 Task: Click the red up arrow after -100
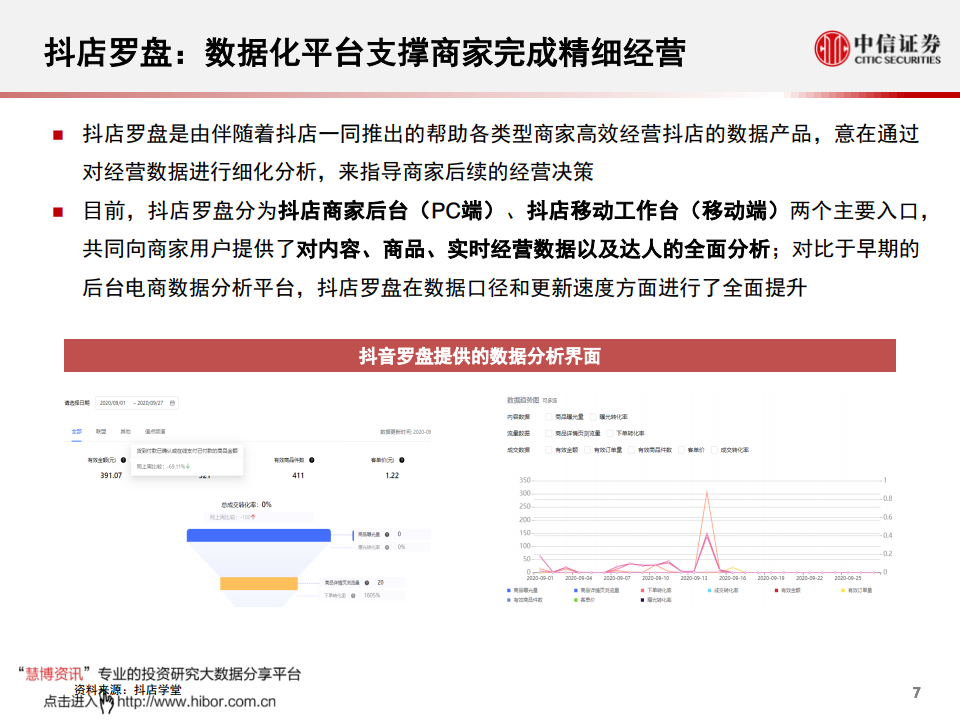click(x=253, y=517)
